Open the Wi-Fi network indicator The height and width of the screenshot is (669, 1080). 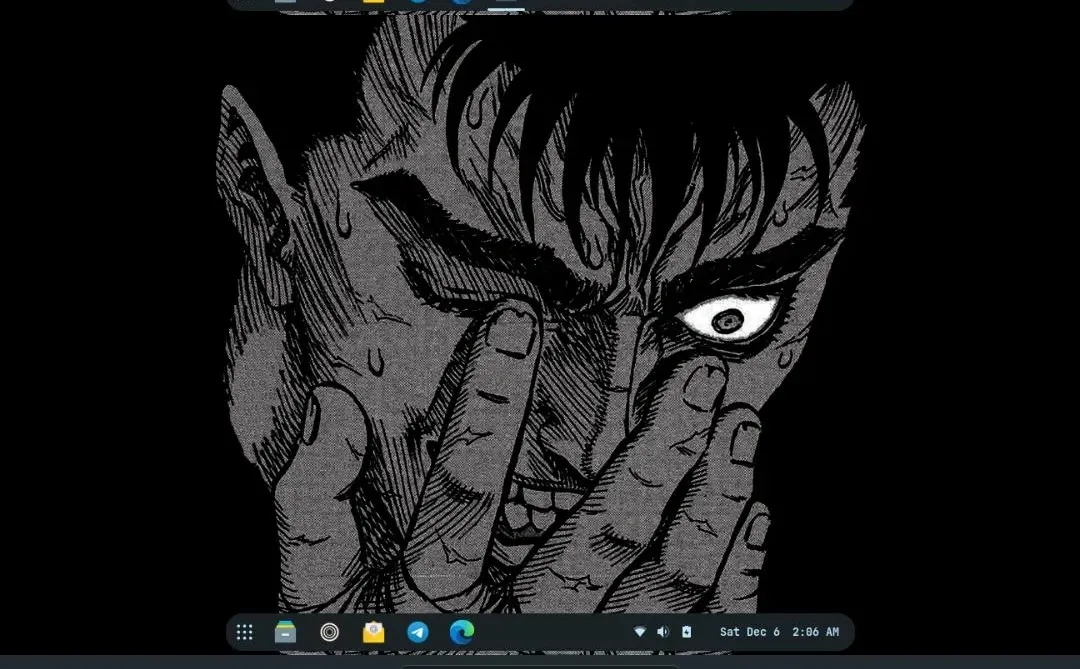pos(640,632)
